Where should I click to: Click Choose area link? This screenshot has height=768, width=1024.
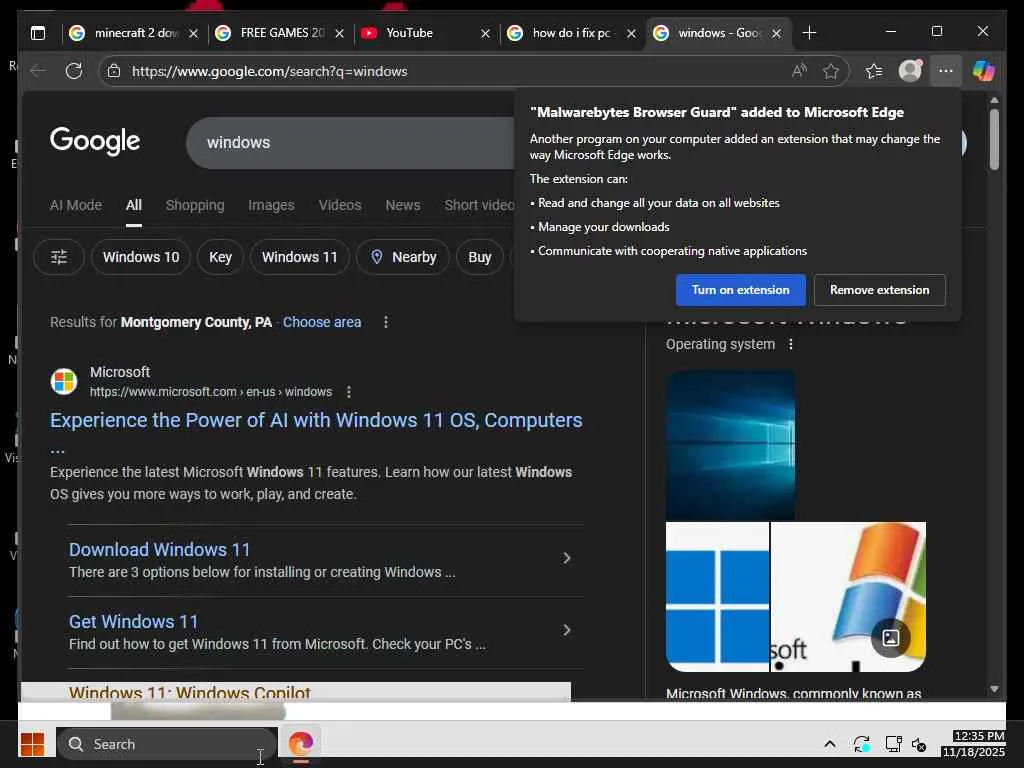coord(322,322)
